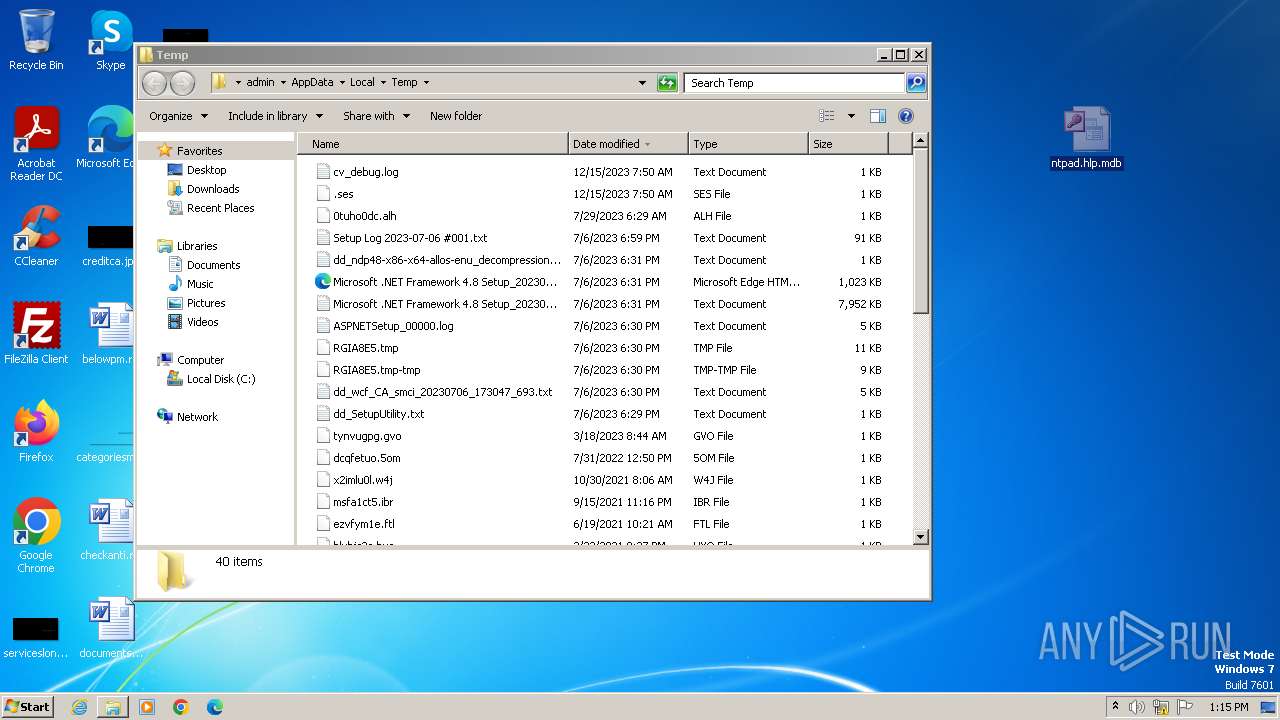This screenshot has height=720, width=1280.
Task: Select Music library in navigation pane
Action: click(200, 284)
